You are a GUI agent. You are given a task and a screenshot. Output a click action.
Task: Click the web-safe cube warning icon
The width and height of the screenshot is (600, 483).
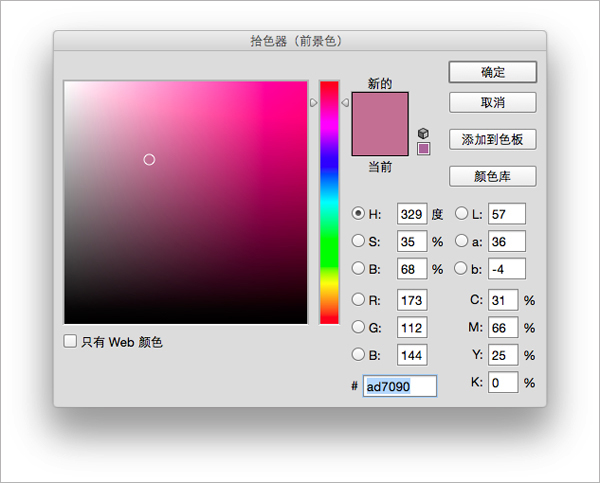[423, 133]
